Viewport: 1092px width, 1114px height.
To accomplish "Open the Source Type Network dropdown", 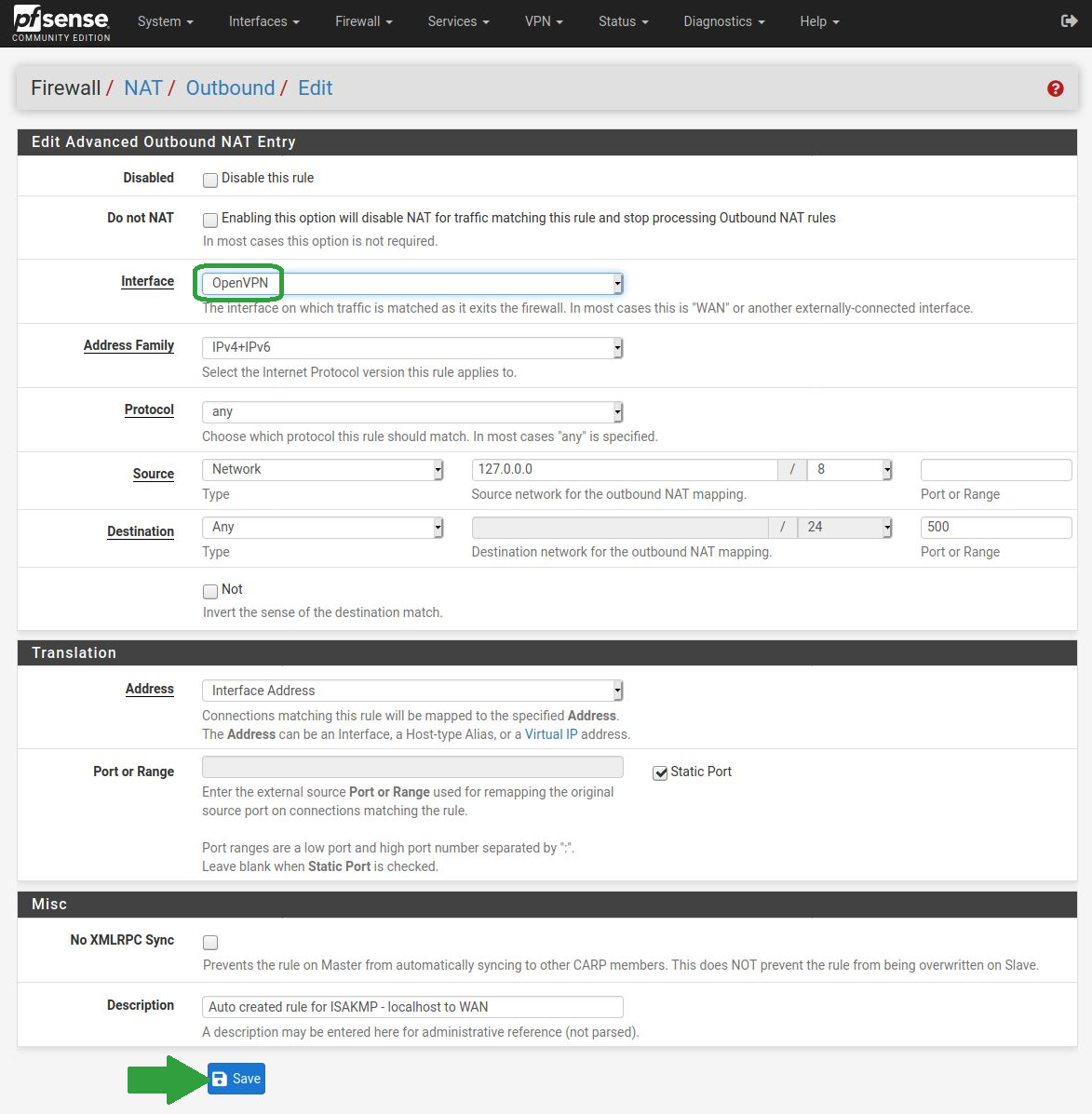I will [322, 470].
